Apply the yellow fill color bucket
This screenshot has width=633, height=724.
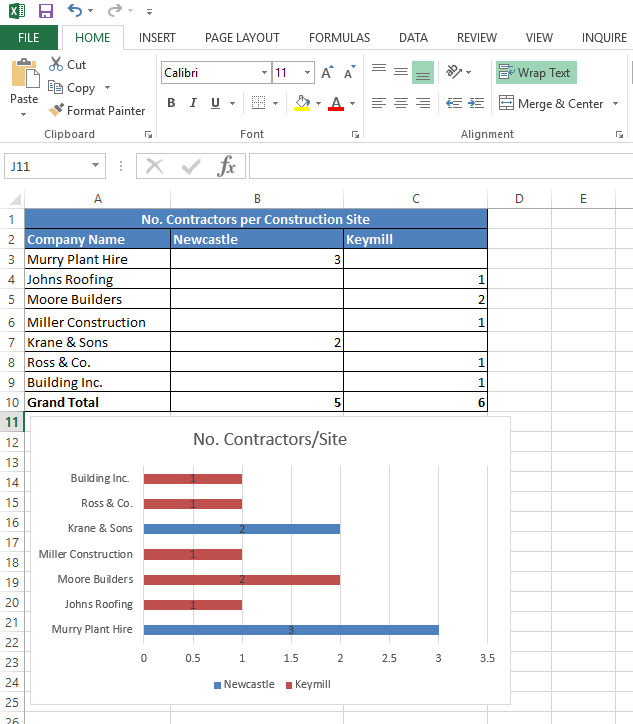click(x=302, y=103)
